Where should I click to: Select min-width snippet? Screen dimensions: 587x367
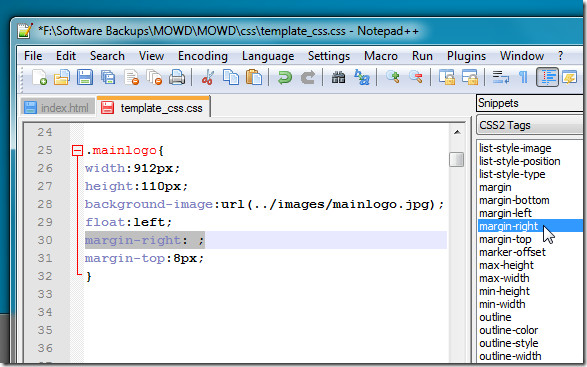(502, 304)
